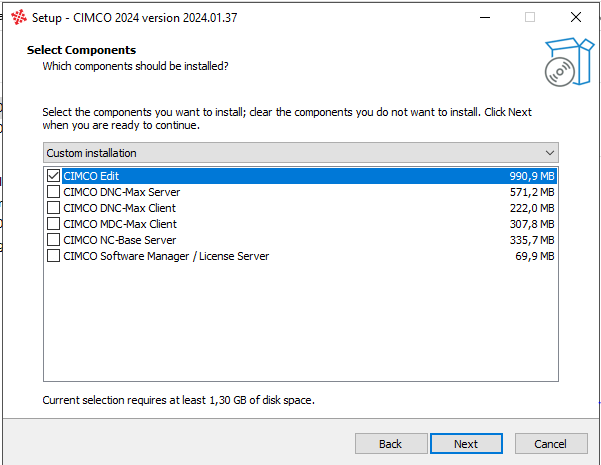Select the CIMCO NC-Base Server label
This screenshot has width=601, height=465.
click(x=119, y=240)
